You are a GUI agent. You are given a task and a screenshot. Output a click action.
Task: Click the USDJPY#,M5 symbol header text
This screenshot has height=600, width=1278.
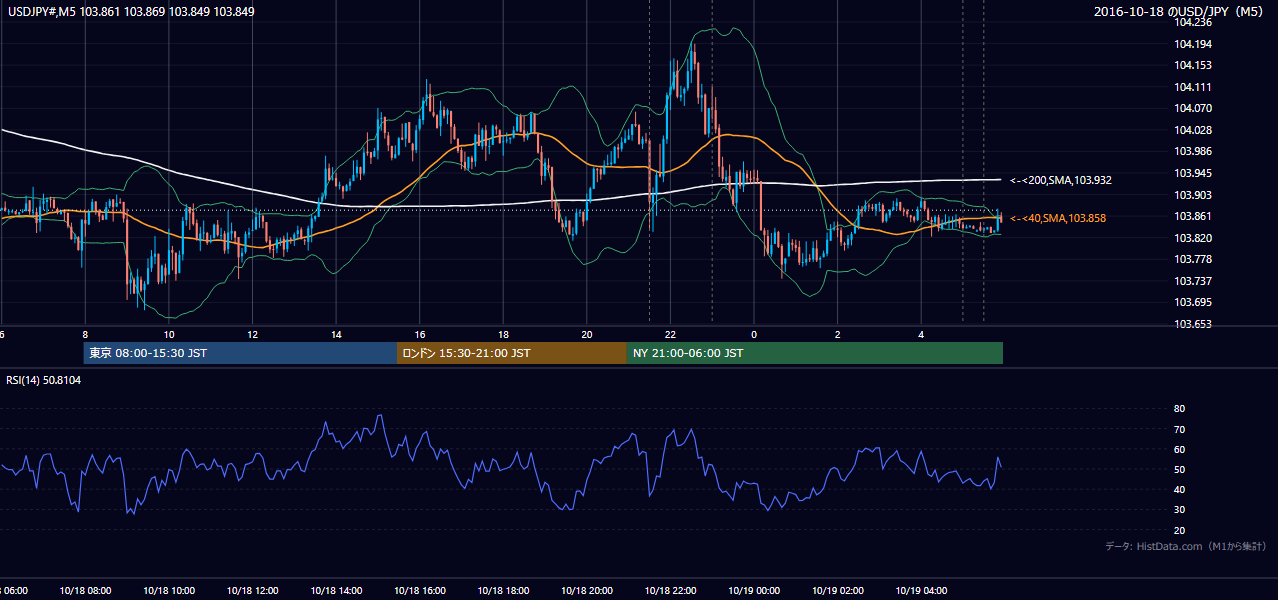coord(131,11)
